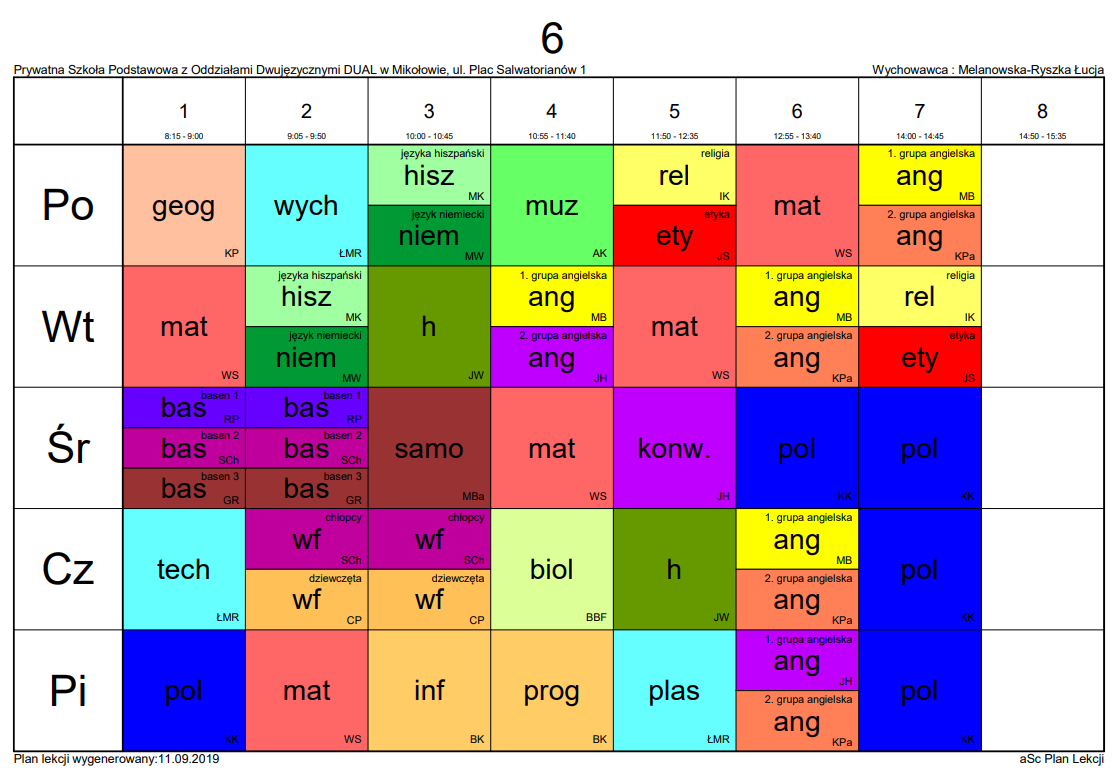Click the Pi day row header
The width and height of the screenshot is (1117, 775).
(x=68, y=690)
